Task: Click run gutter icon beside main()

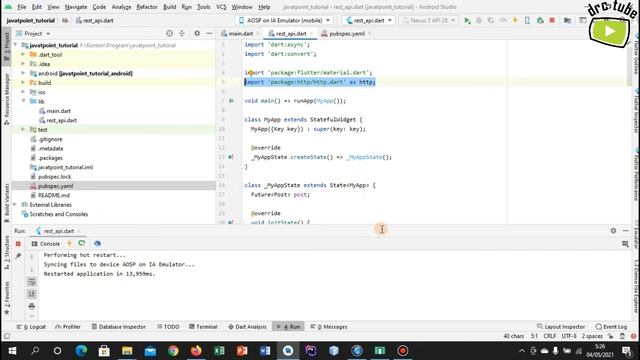Action: (231, 101)
